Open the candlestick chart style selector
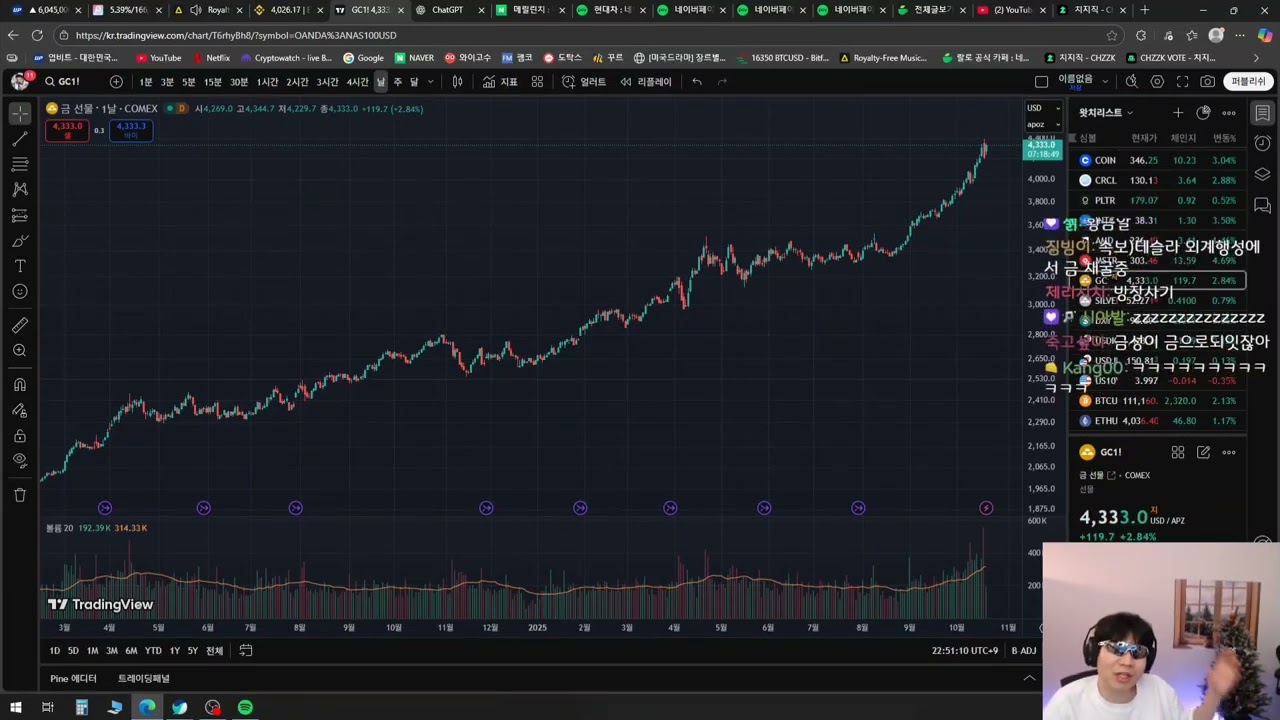Screen dimensions: 1280x720 coord(457,82)
